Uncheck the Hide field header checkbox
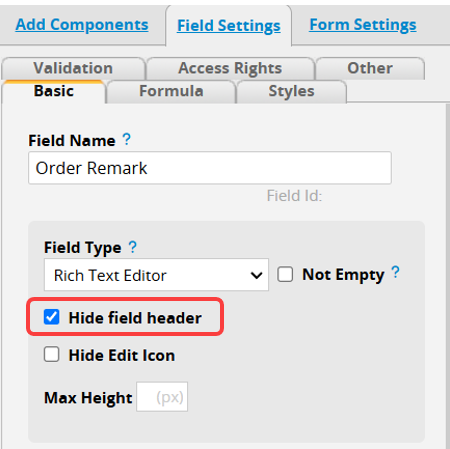The image size is (450, 449). [52, 317]
